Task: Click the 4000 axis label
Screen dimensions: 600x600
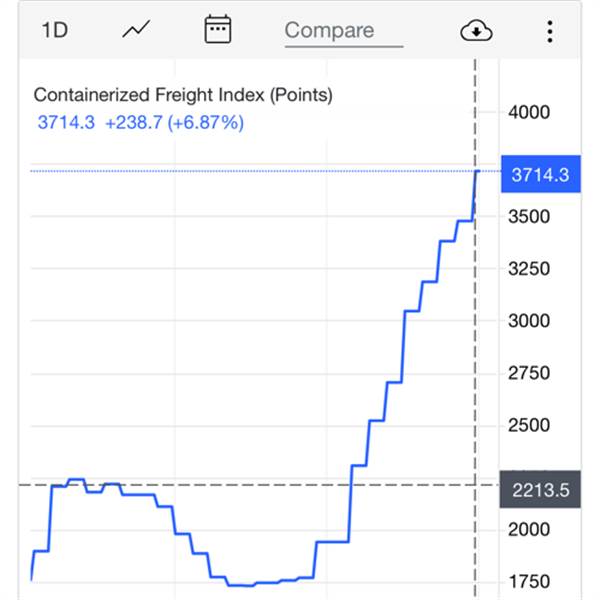Action: (x=529, y=112)
